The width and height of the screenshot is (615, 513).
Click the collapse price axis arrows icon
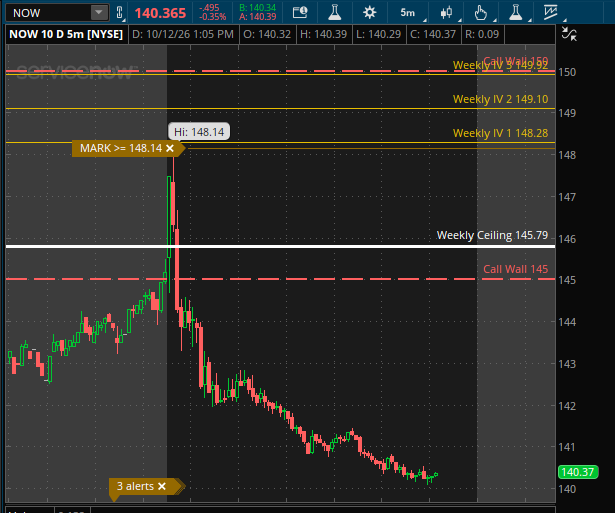(x=569, y=34)
